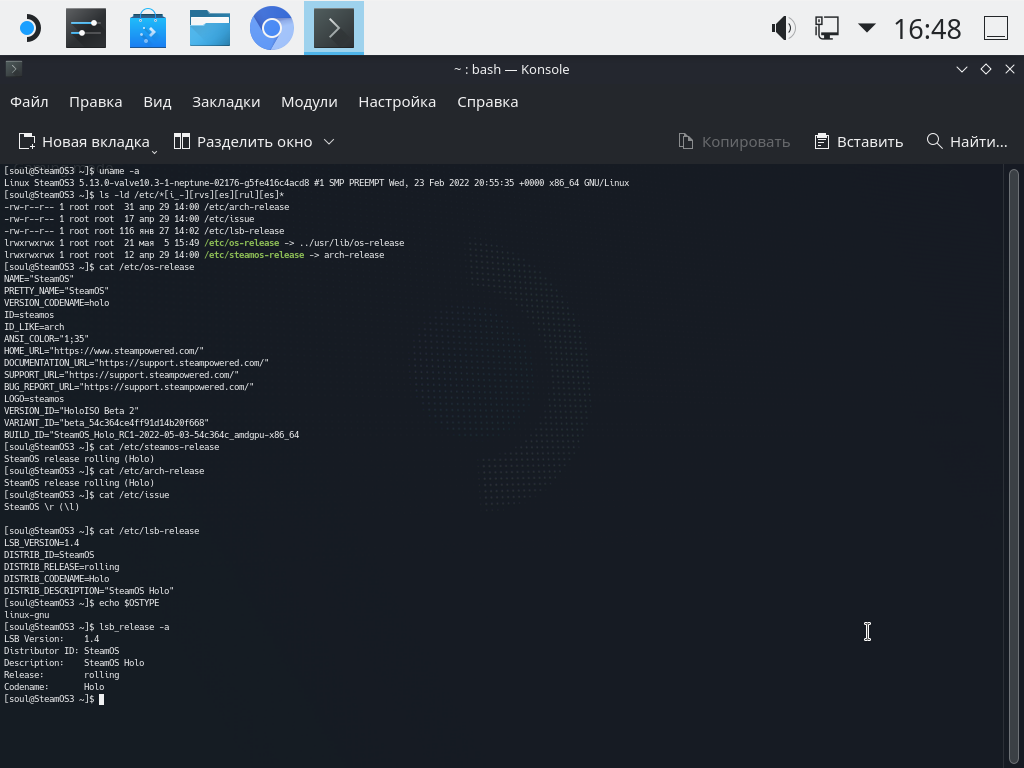The image size is (1024, 768).
Task: Click the Копировать toolbar button
Action: click(x=734, y=142)
